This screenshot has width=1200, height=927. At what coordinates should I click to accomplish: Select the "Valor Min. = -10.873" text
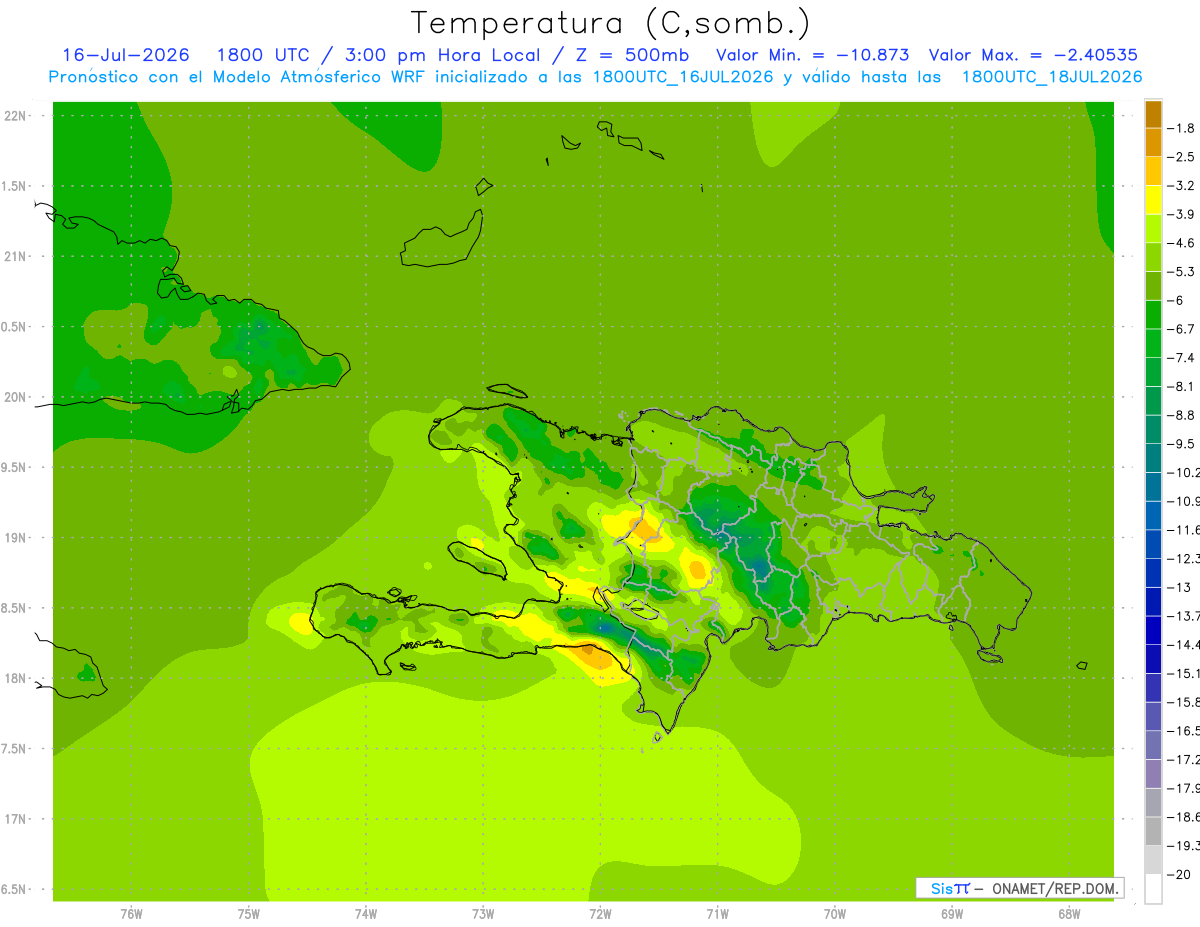point(813,55)
